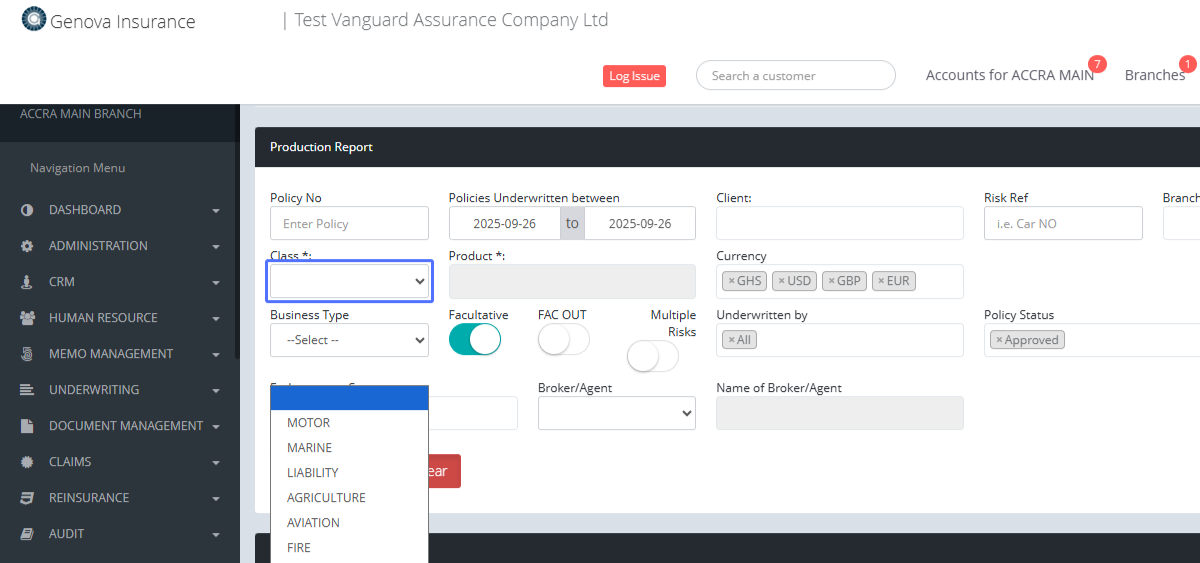Open the Business Type dropdown

point(349,340)
